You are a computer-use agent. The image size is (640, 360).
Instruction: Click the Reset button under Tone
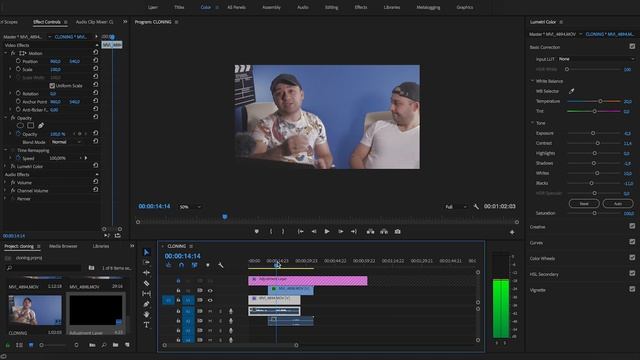point(584,203)
